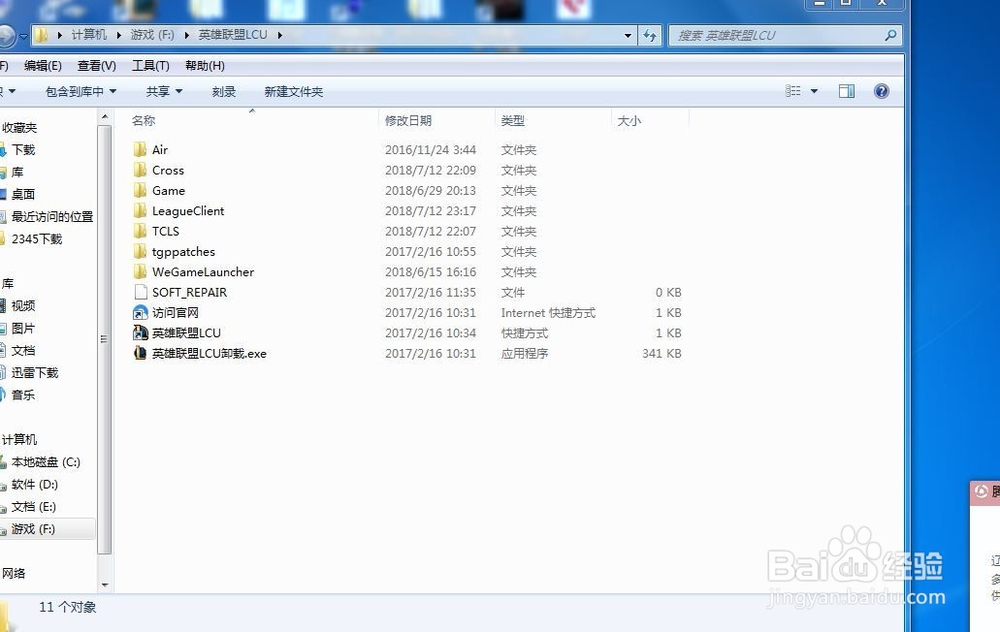Open the 工具(T) menu
The width and height of the screenshot is (1000, 632).
[151, 66]
